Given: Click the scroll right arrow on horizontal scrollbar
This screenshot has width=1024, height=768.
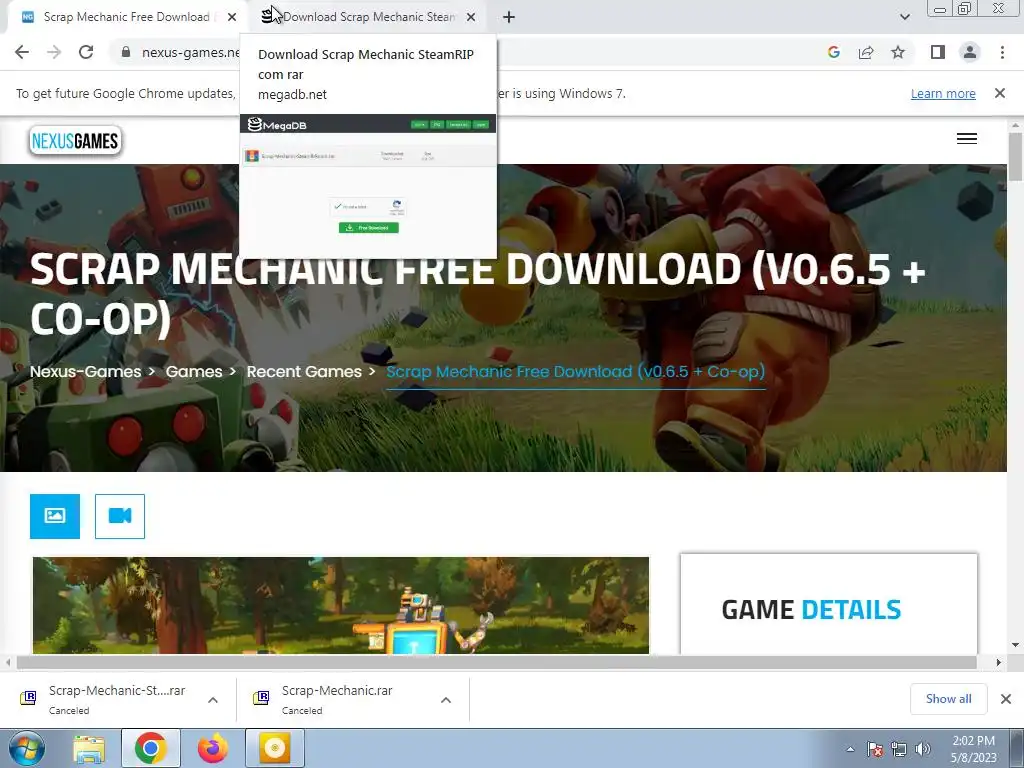Looking at the screenshot, I should point(998,662).
